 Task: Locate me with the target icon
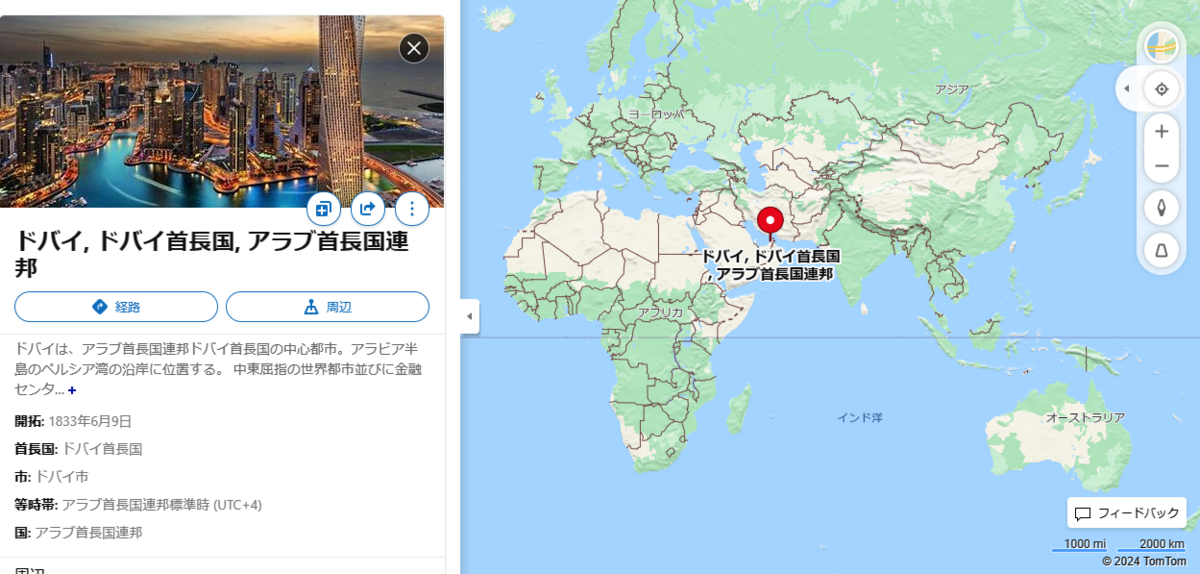(1161, 89)
